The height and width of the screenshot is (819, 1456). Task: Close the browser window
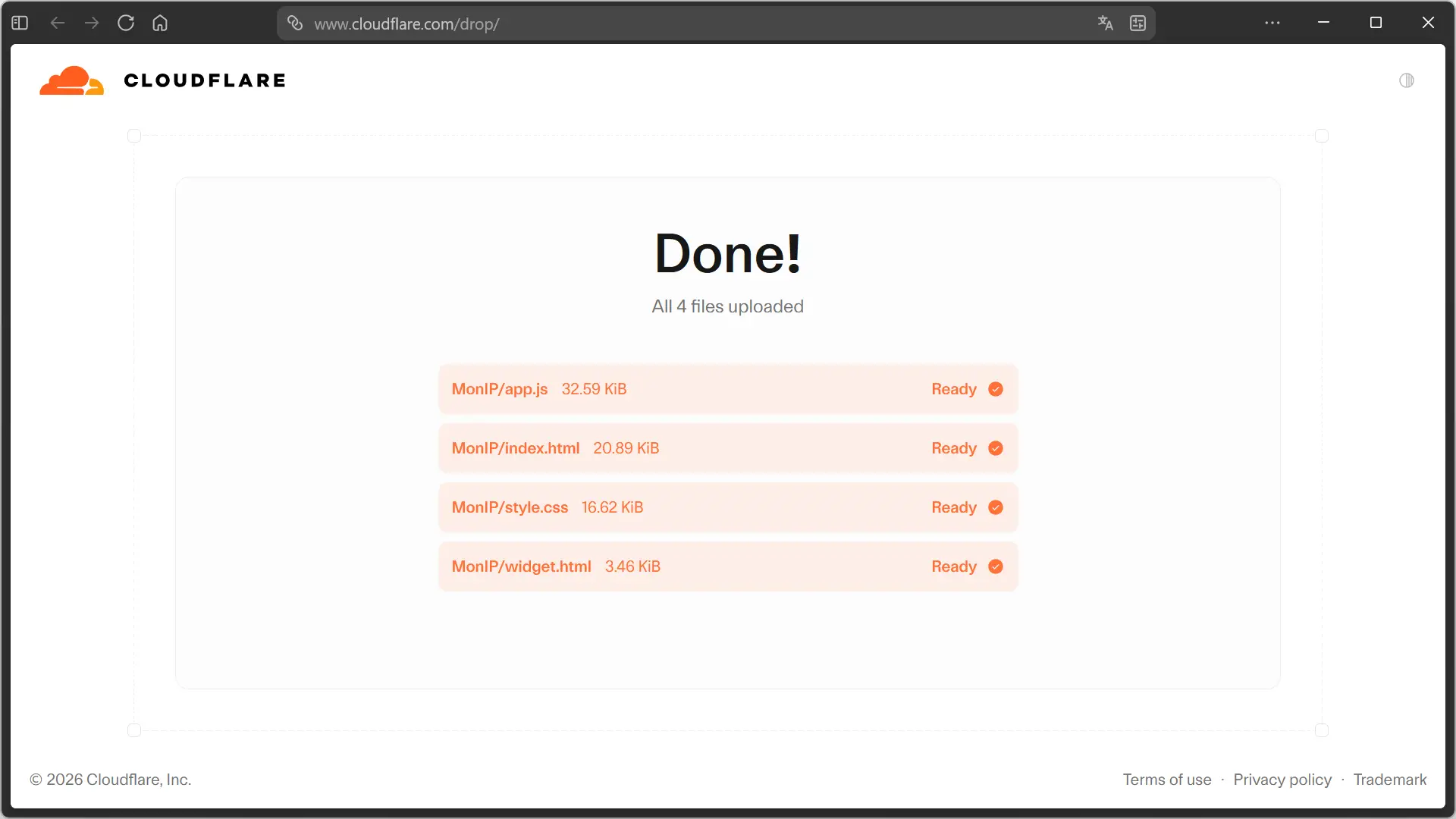[1428, 23]
